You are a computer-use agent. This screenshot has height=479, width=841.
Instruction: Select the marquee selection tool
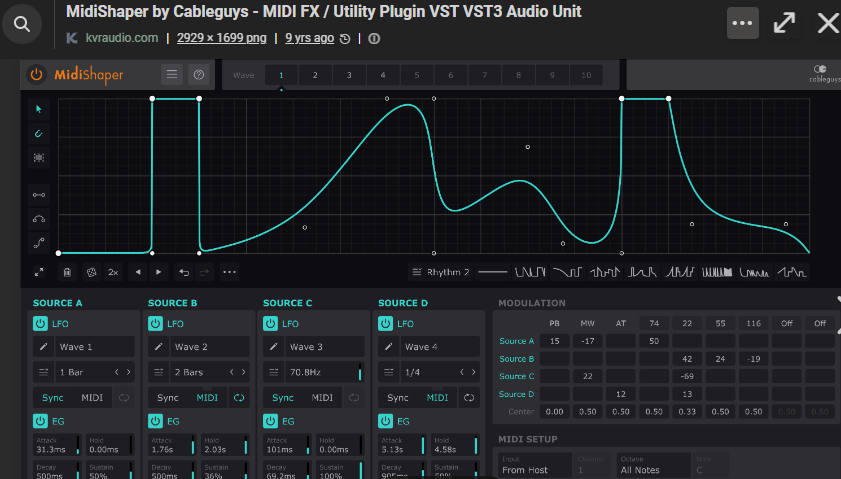click(39, 158)
